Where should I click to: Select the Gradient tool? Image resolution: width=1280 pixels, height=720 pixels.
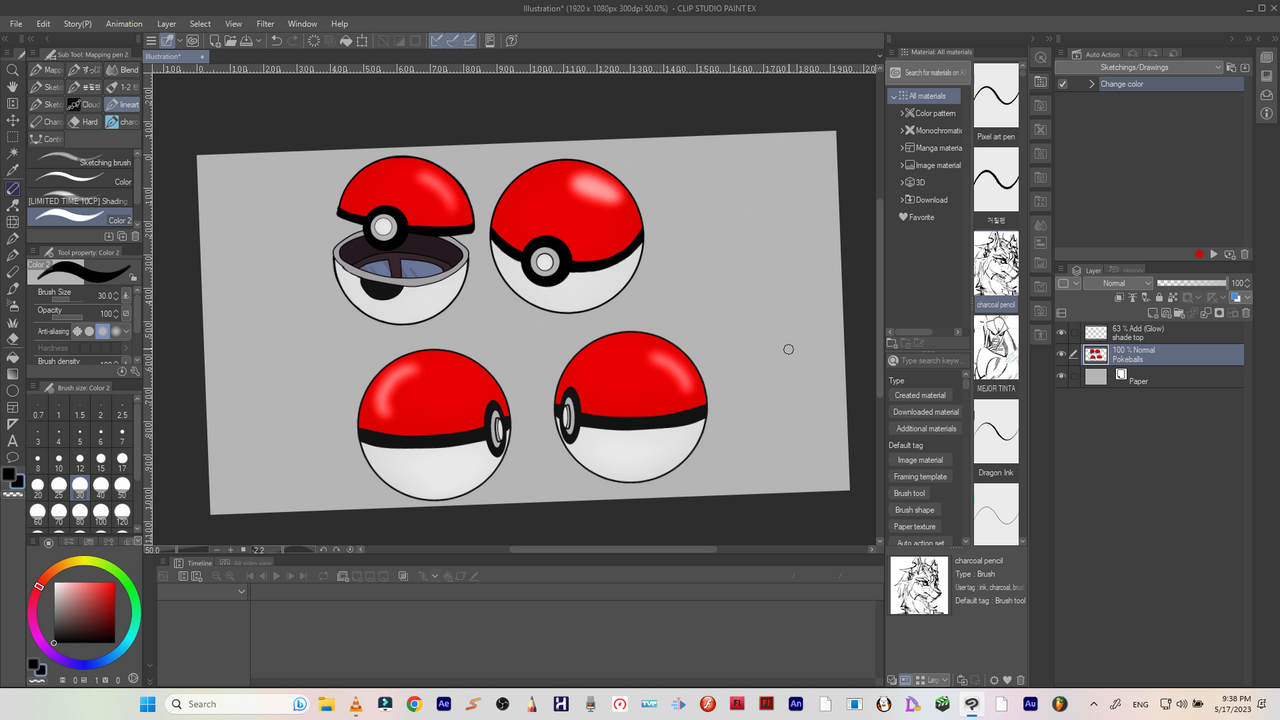click(13, 374)
